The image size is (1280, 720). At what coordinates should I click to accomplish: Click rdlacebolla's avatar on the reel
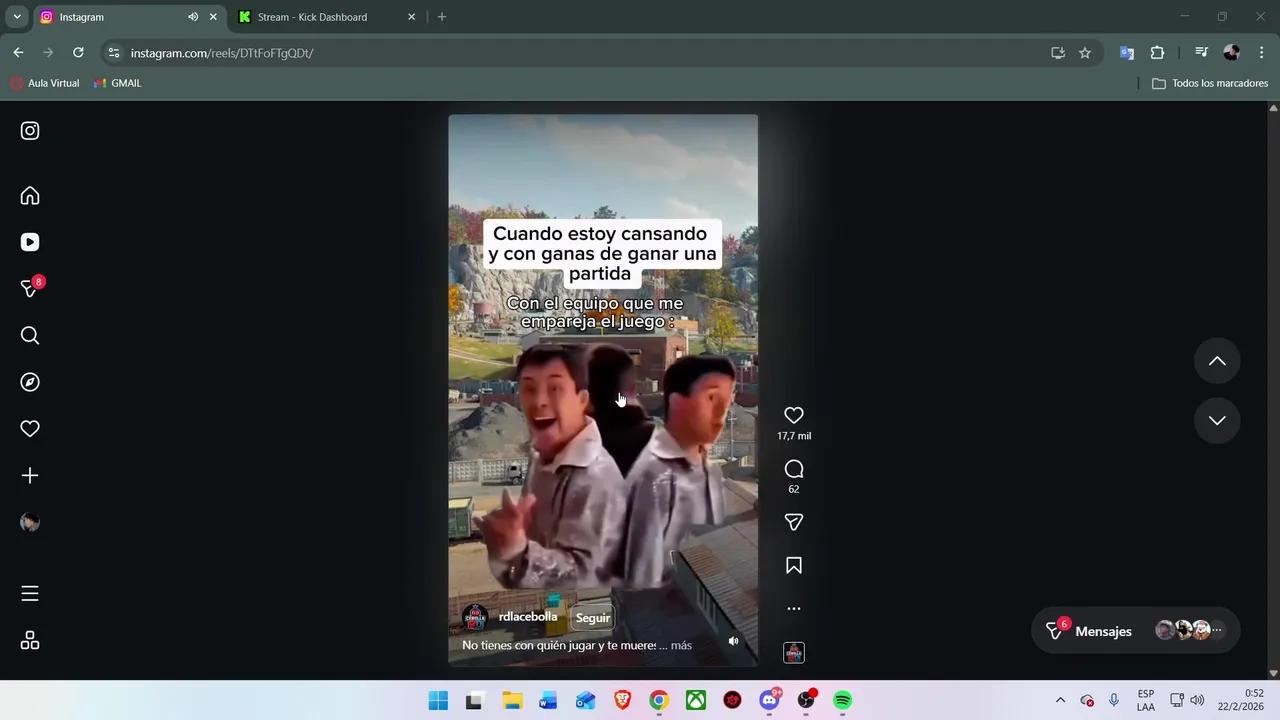(x=476, y=617)
